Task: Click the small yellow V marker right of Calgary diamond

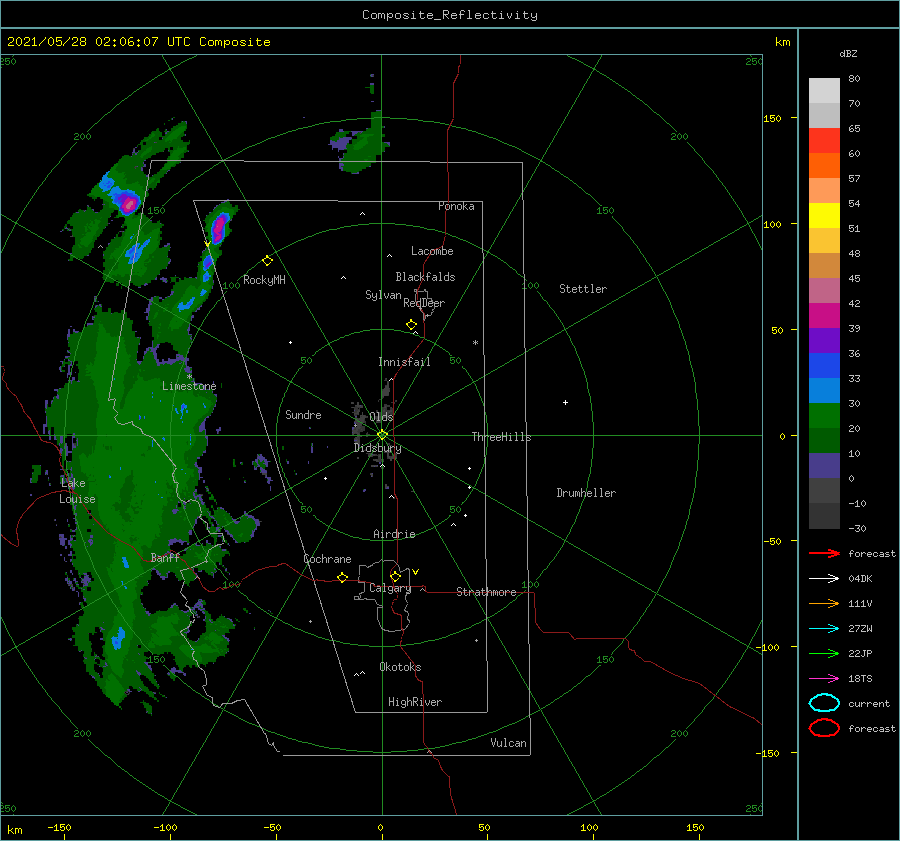Action: coord(416,572)
